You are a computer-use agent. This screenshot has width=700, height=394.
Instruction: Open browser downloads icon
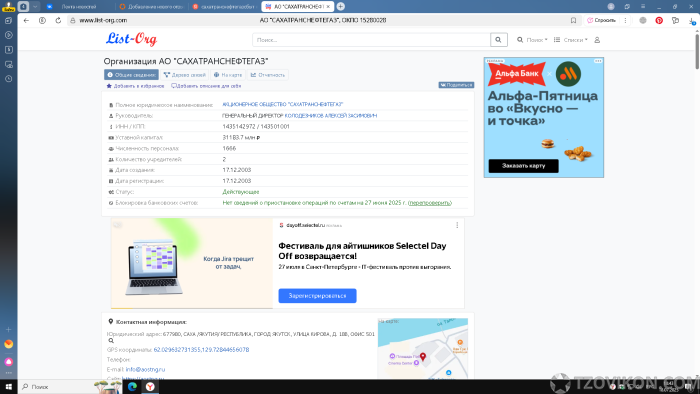(x=692, y=21)
